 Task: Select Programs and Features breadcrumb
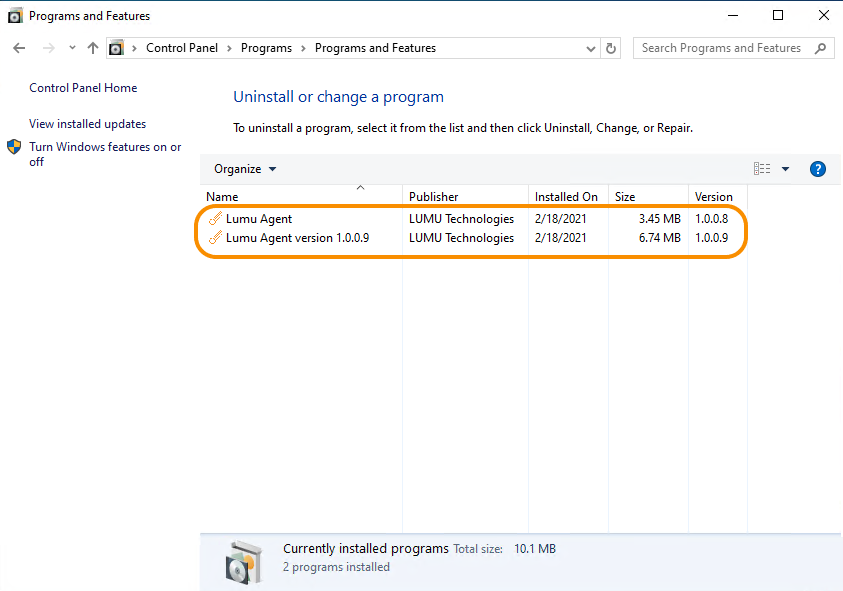click(375, 48)
